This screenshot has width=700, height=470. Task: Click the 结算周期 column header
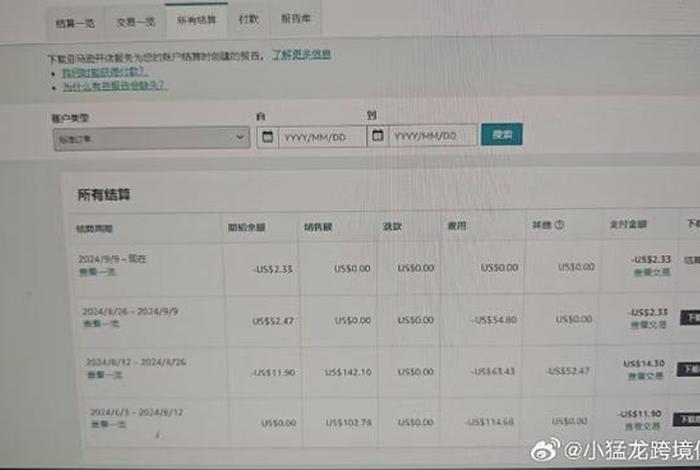tap(95, 229)
